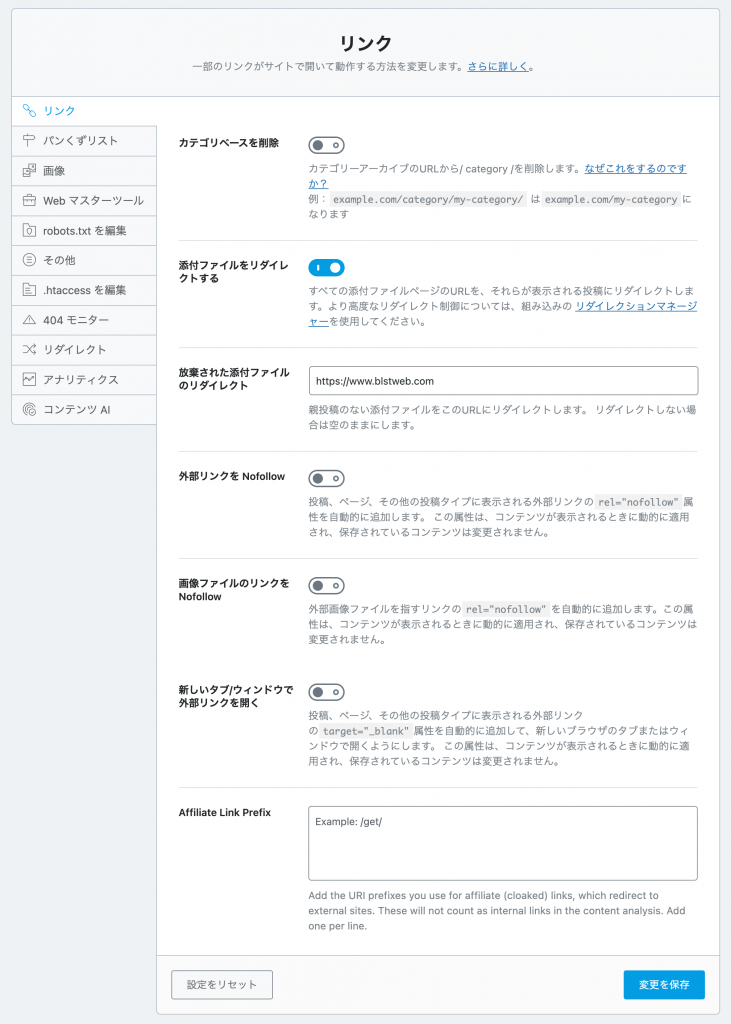Follow the さらに詳しく link
The height and width of the screenshot is (1024, 731).
(x=498, y=67)
